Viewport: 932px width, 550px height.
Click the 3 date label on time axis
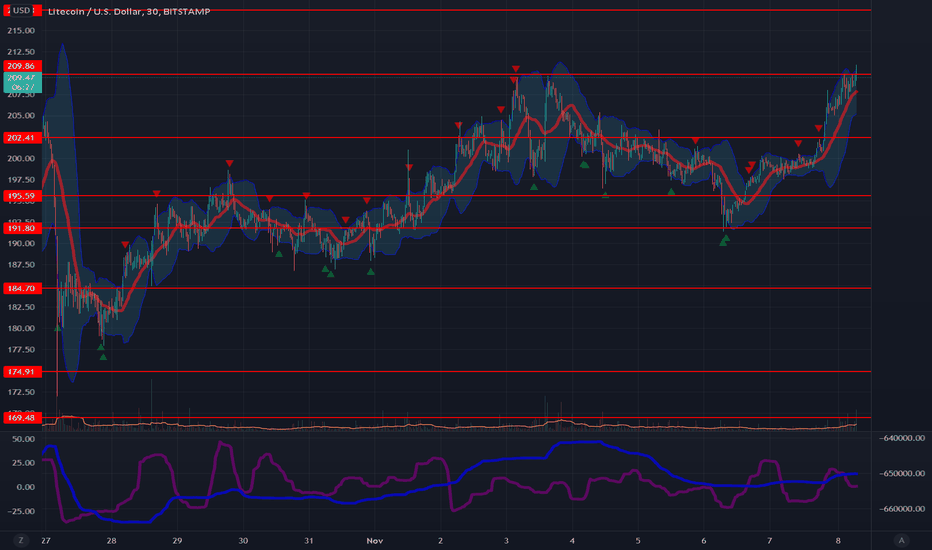click(506, 541)
